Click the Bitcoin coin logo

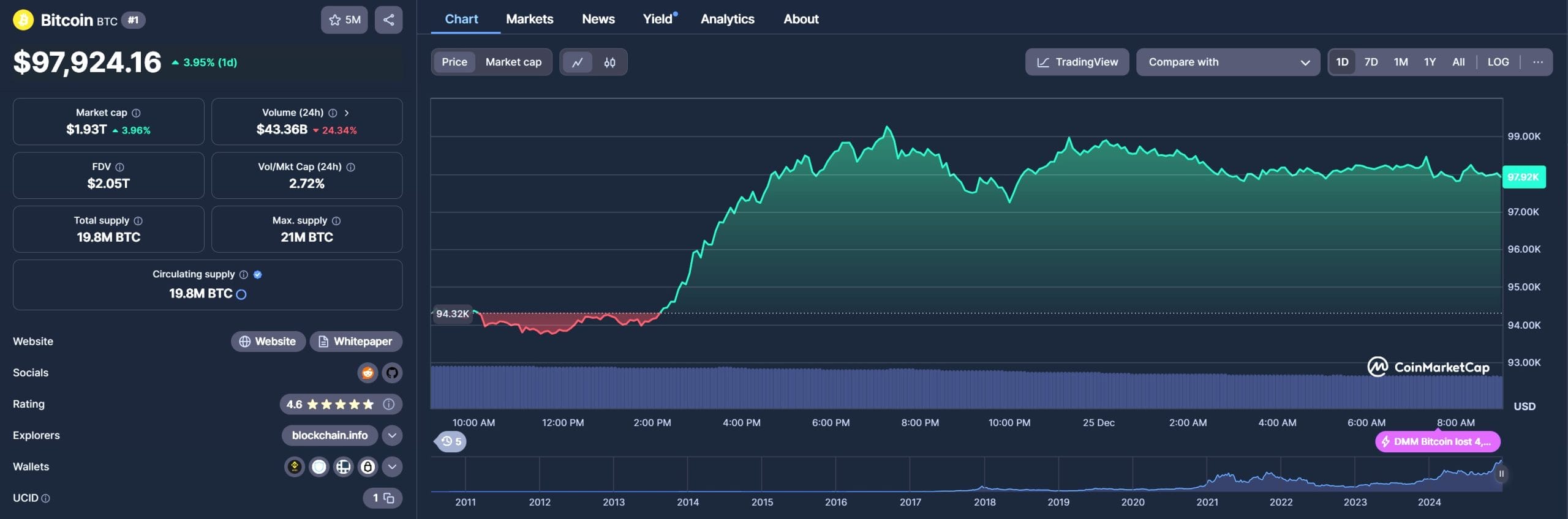(x=23, y=20)
